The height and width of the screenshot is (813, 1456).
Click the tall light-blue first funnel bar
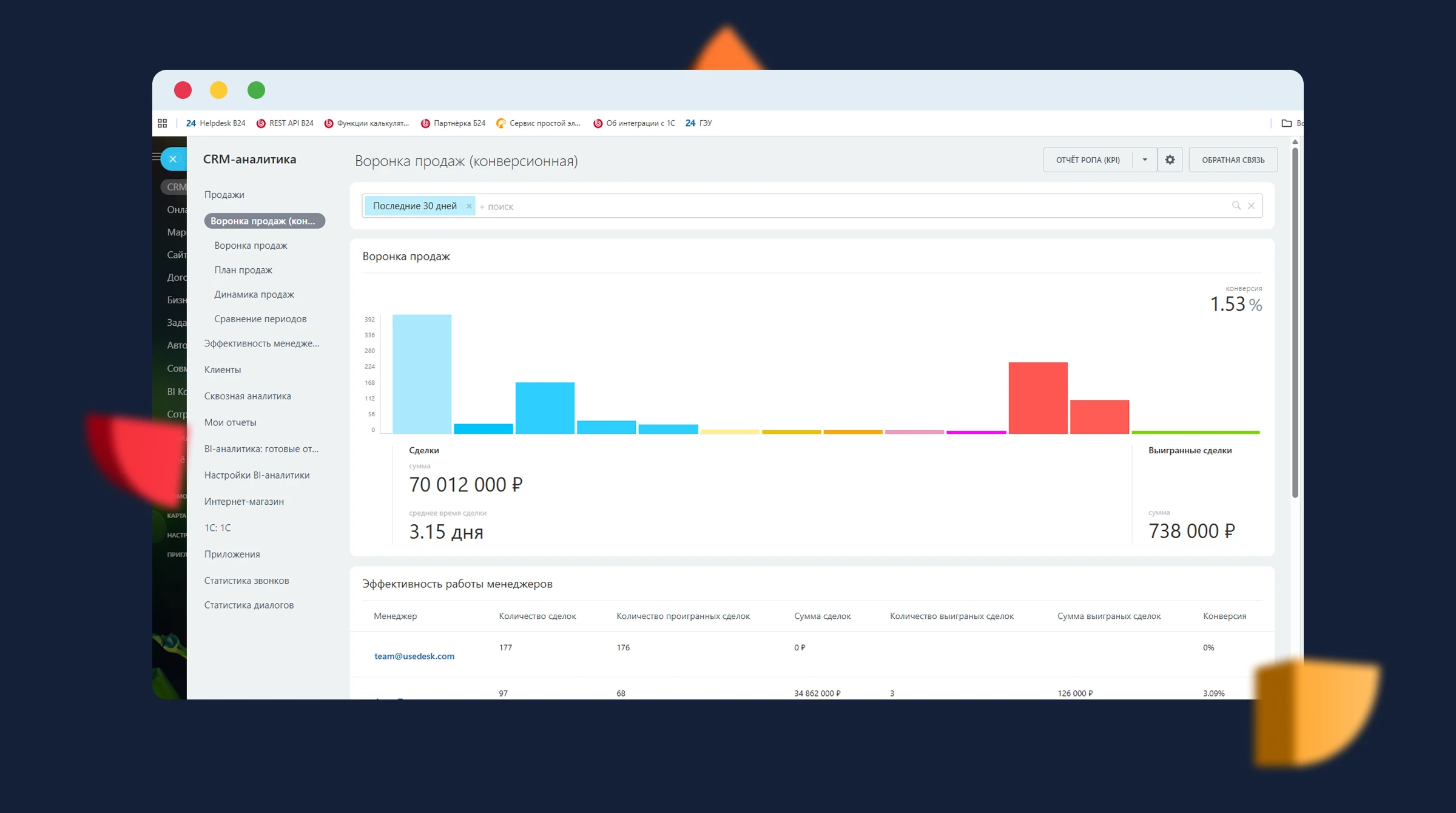click(x=422, y=373)
